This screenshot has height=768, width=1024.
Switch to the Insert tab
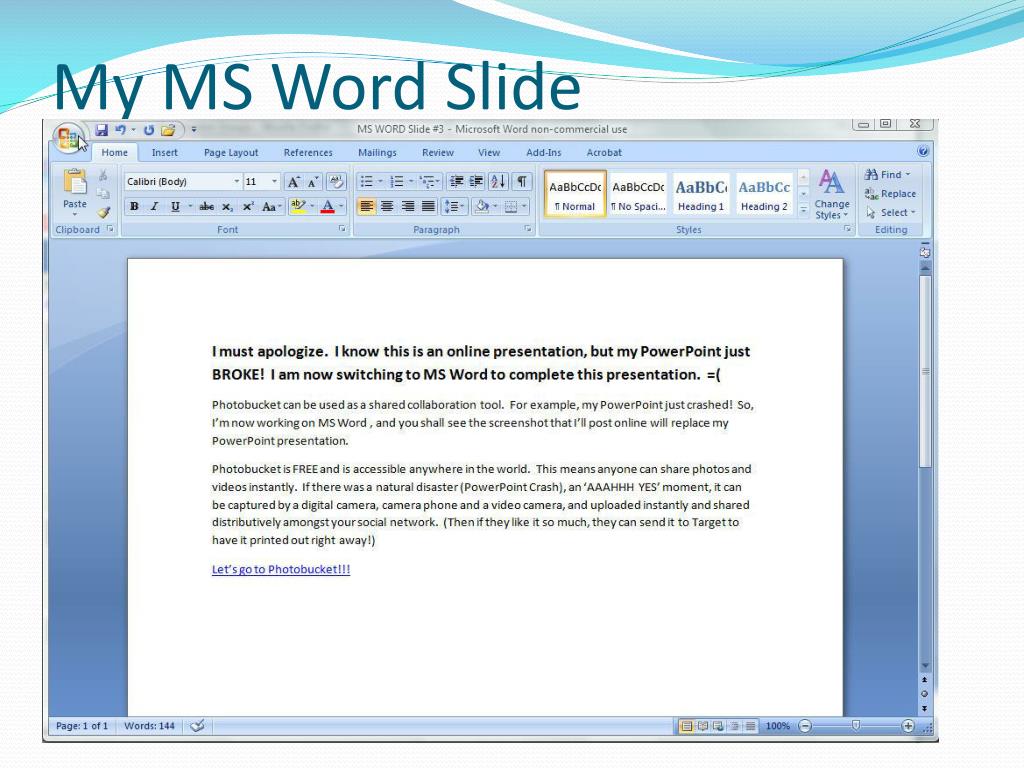165,152
